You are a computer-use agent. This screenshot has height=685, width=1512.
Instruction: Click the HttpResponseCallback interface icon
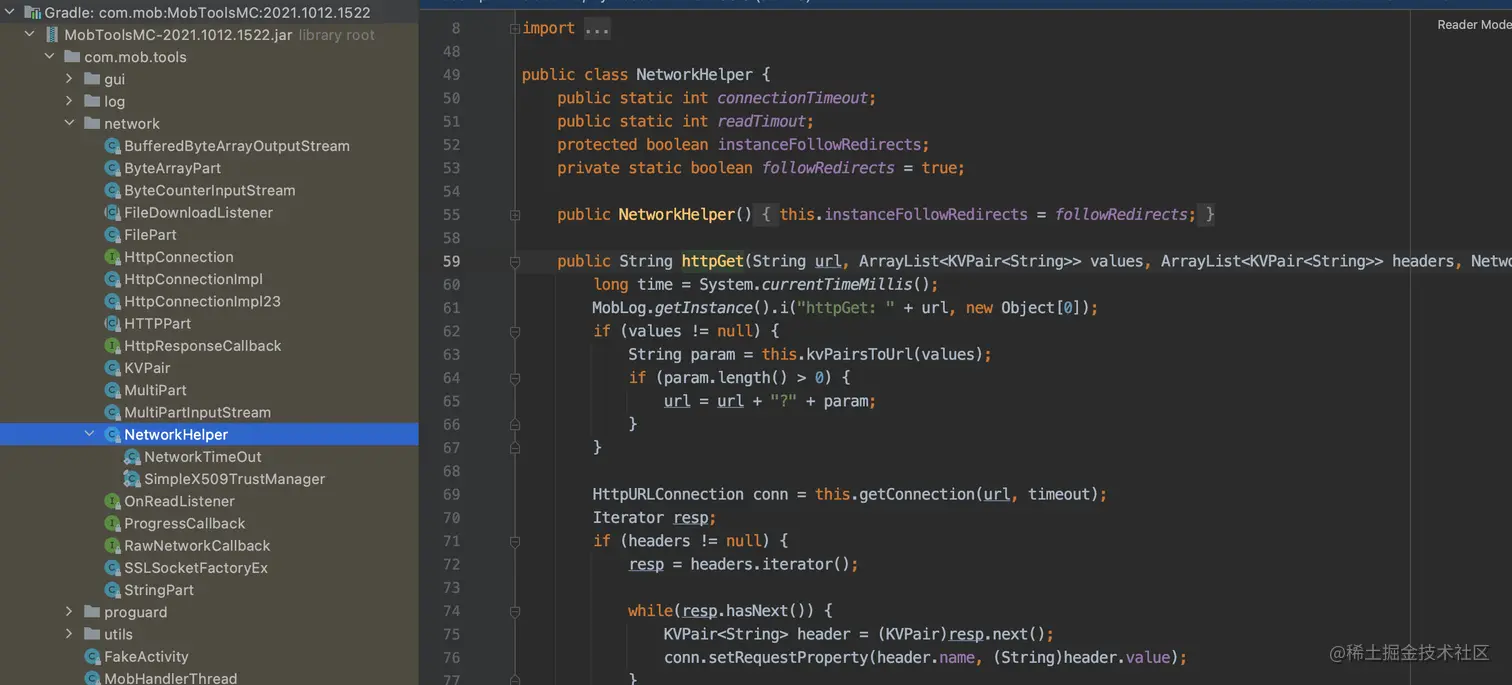coord(113,346)
